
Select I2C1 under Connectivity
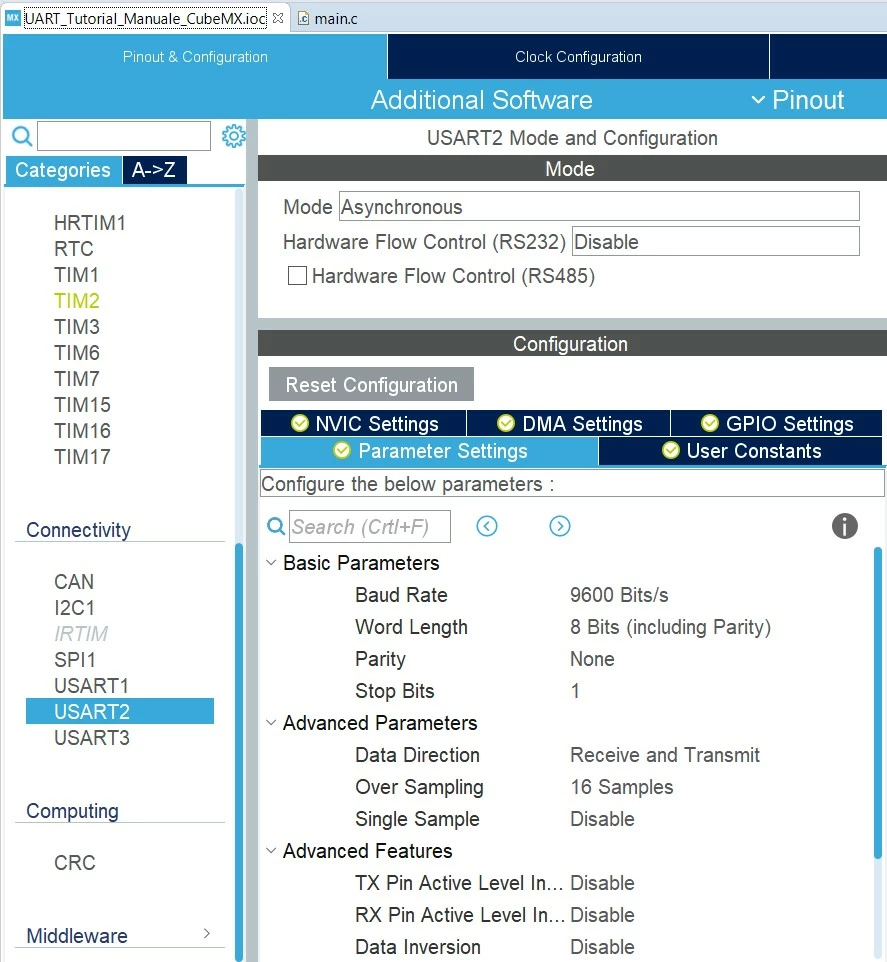tap(74, 607)
